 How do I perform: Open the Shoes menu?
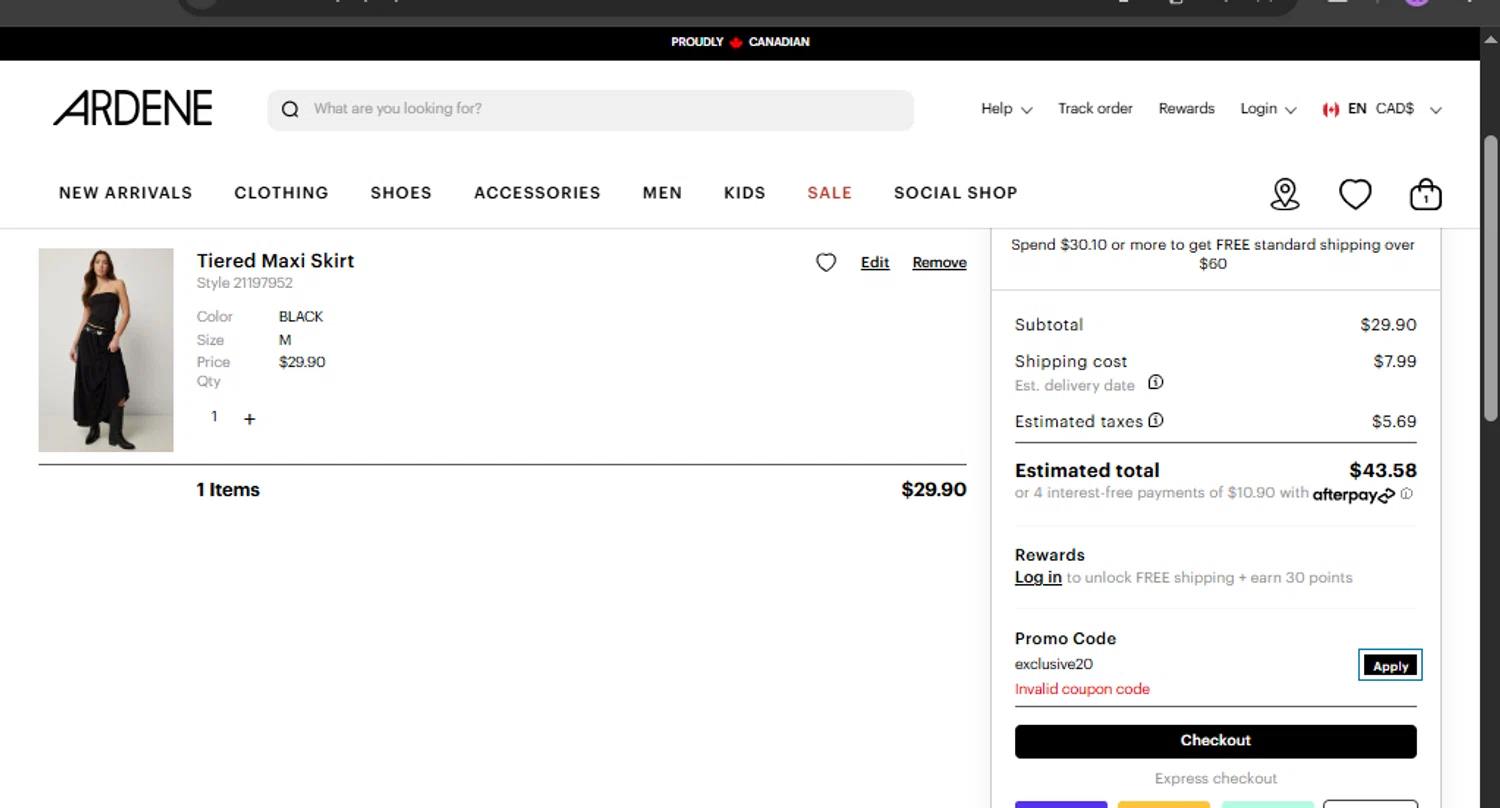pos(401,193)
